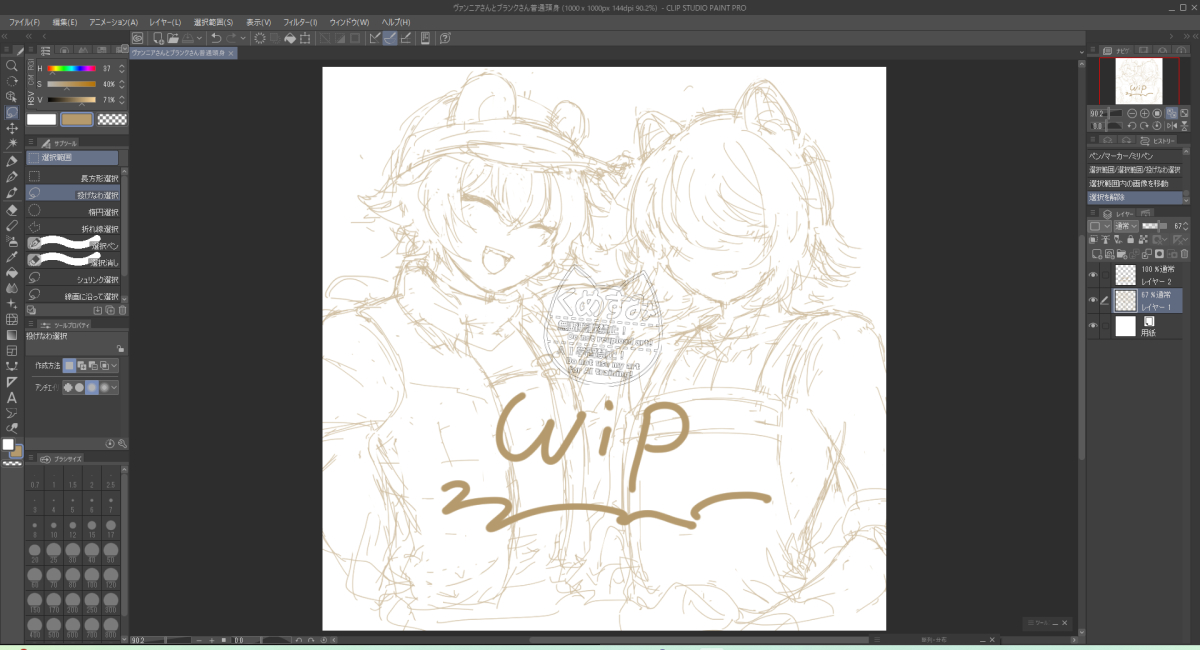The image size is (1200, 650).
Task: Select the シュリンク選択 sub tool
Action: (72, 279)
